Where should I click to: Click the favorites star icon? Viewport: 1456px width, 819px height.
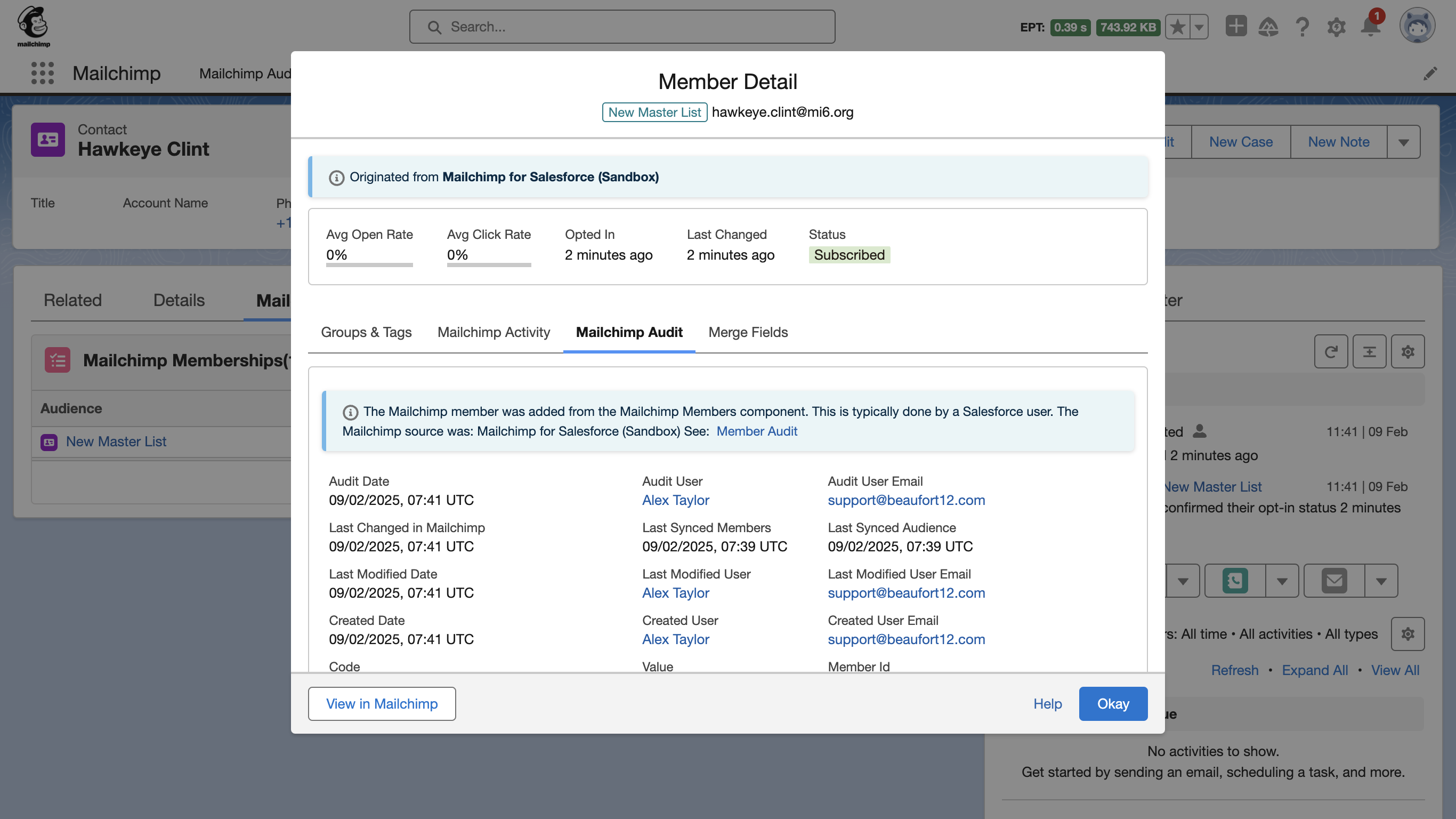point(1178,27)
